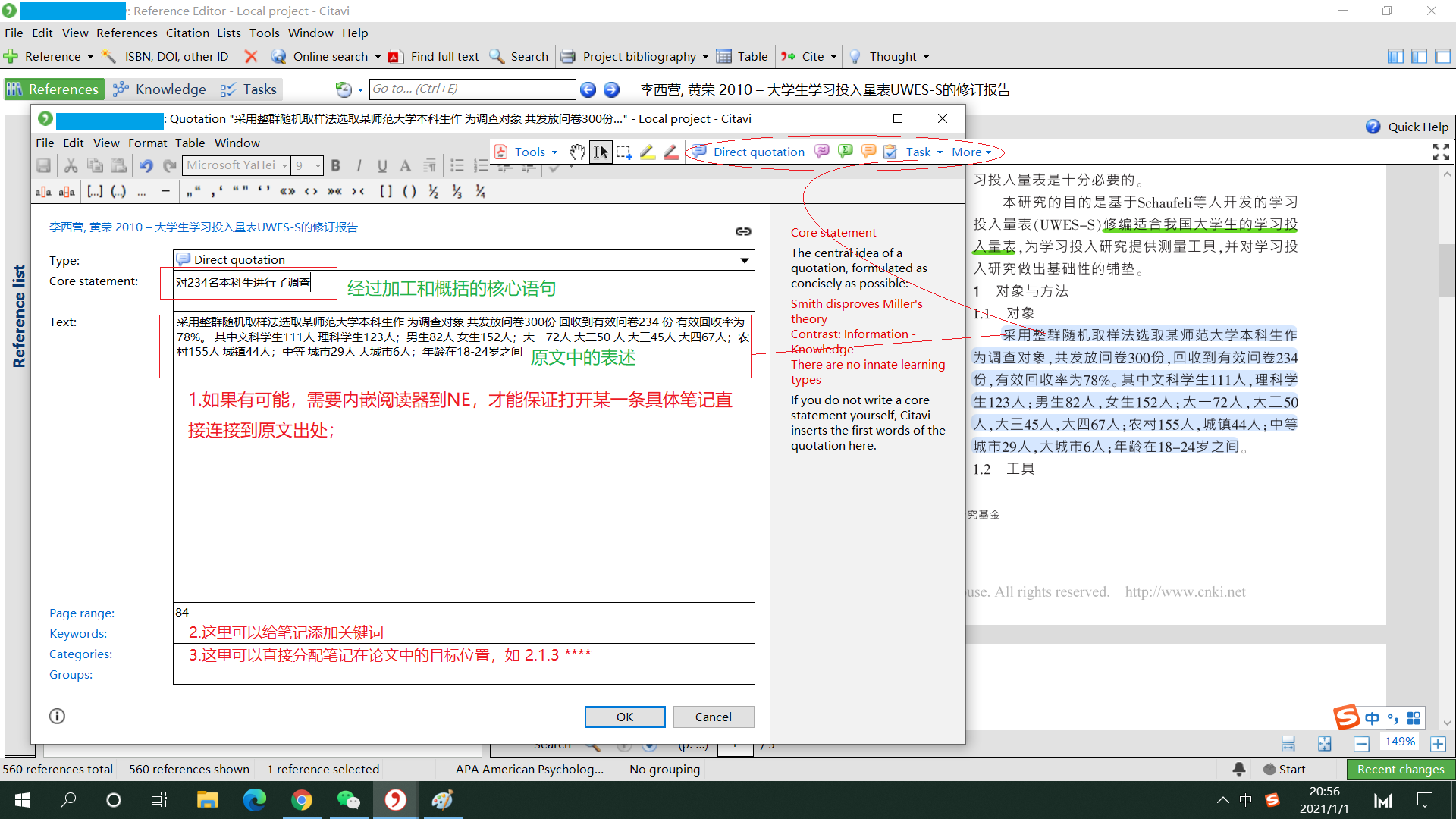Viewport: 1456px width, 819px height.
Task: Click the zoom out minus icon
Action: point(1361,744)
